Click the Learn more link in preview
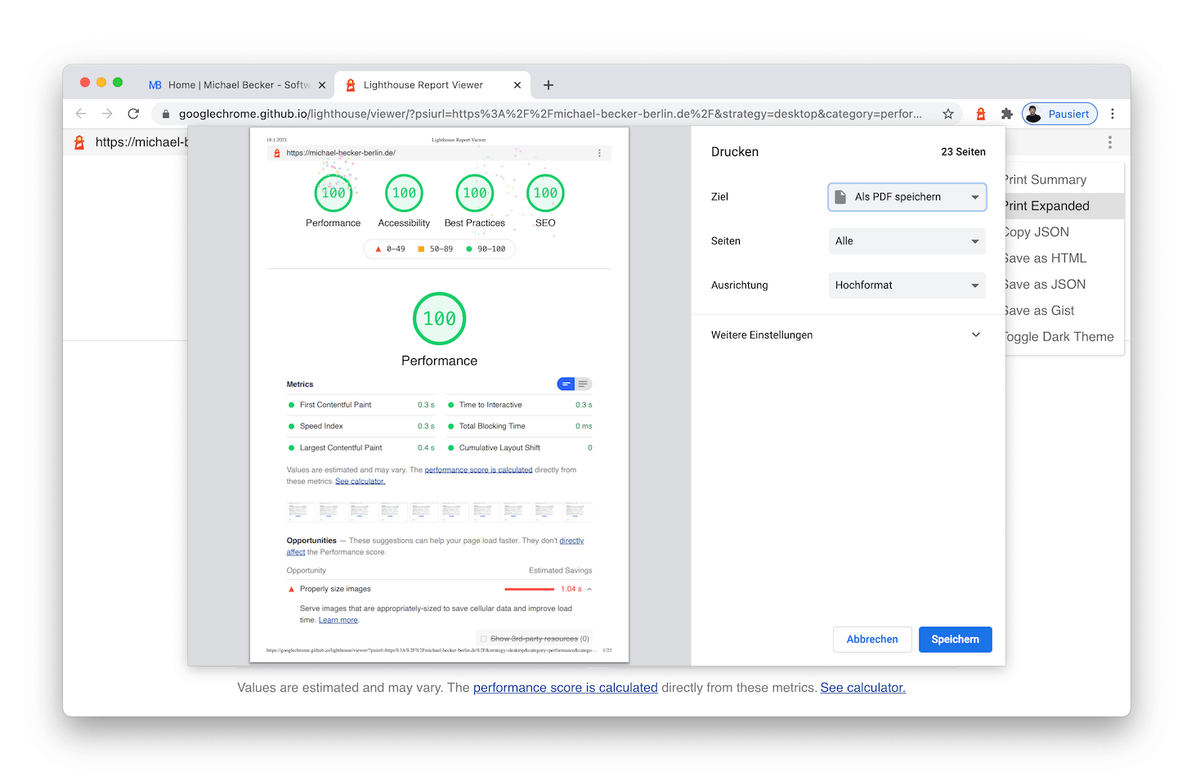Image resolution: width=1200 pixels, height=777 pixels. click(x=338, y=620)
